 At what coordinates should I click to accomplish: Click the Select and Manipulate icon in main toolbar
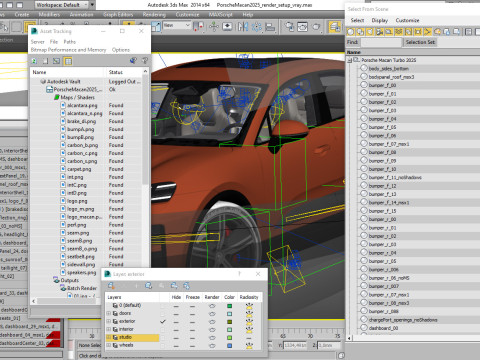(214, 27)
